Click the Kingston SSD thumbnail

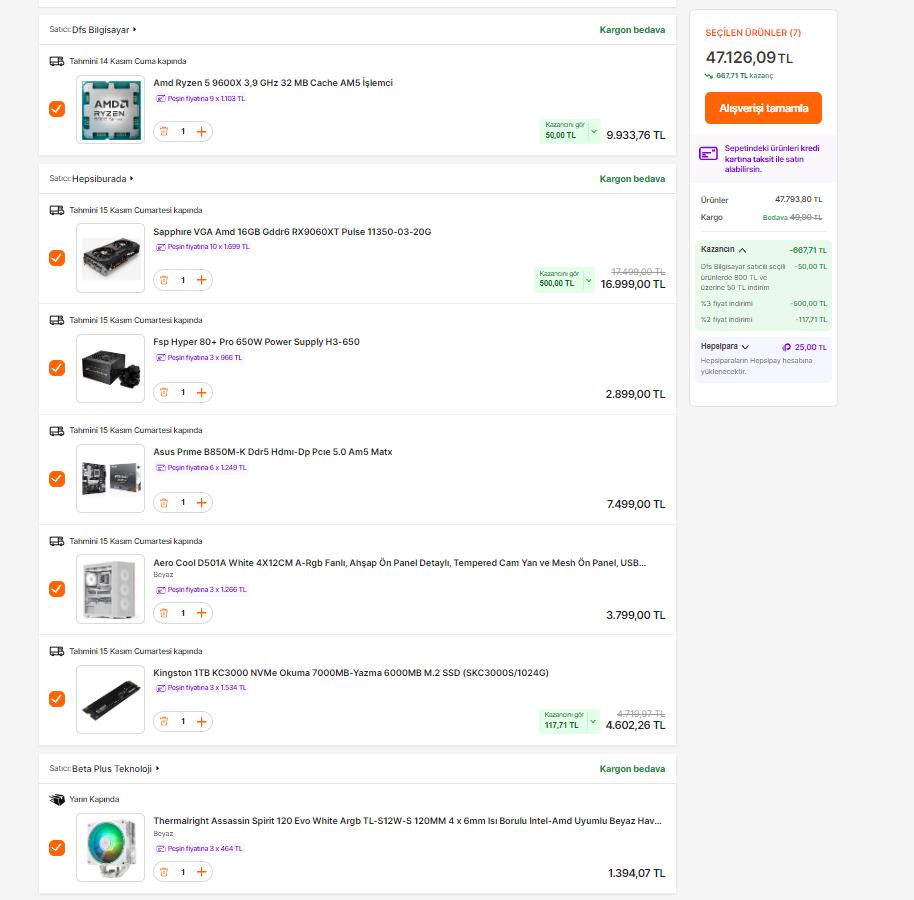[110, 699]
